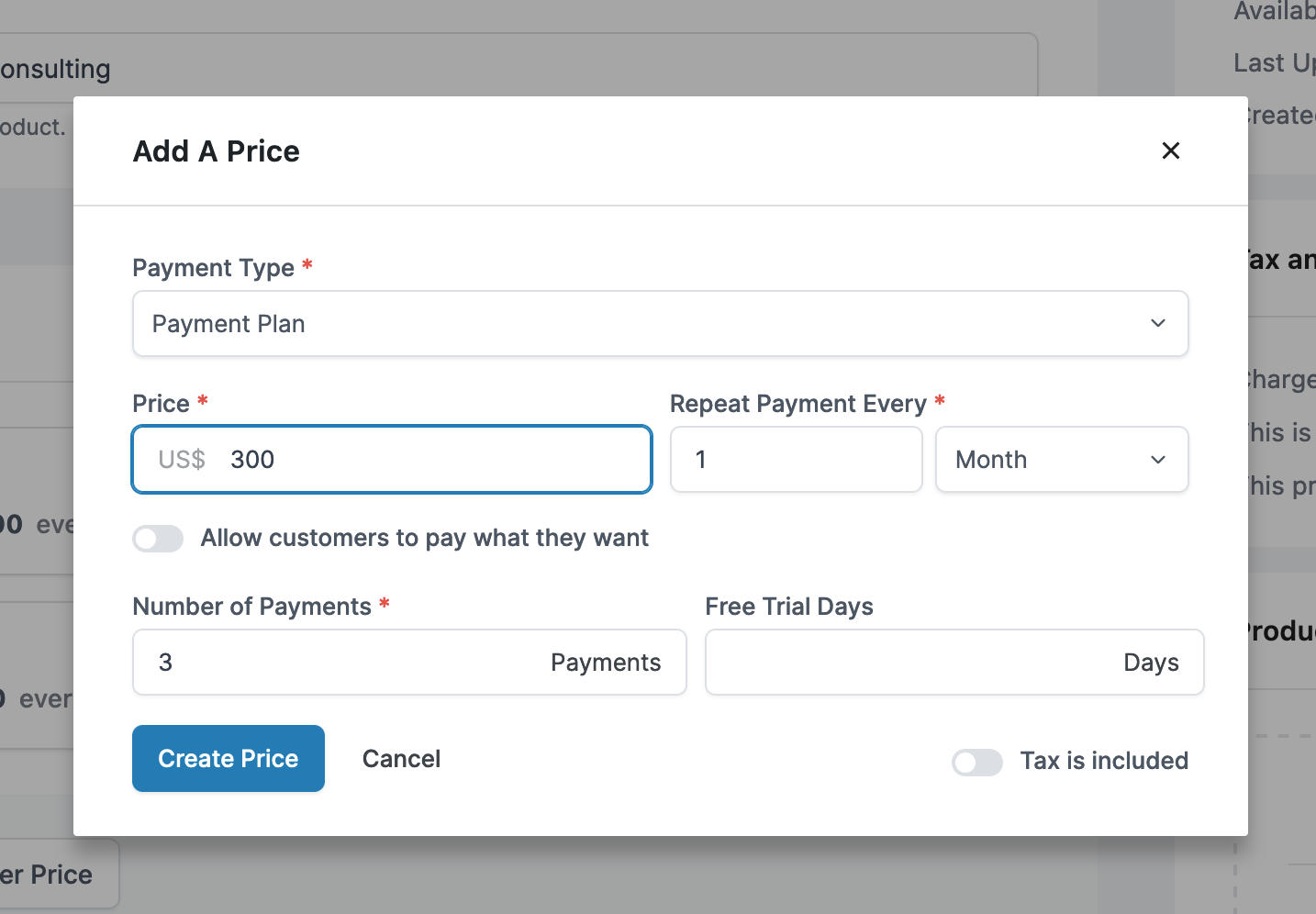The width and height of the screenshot is (1316, 914).
Task: Focus the Price amount field
Action: (x=392, y=460)
